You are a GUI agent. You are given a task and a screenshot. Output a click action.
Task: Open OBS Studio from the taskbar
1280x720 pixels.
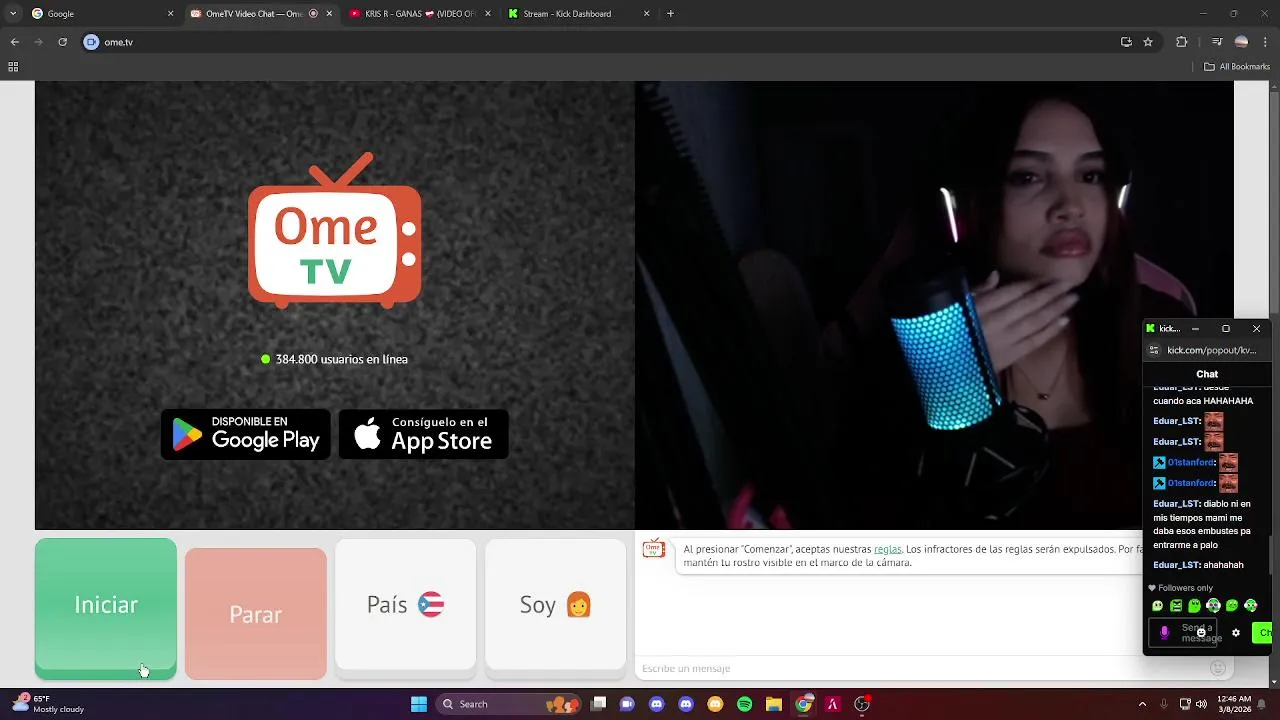[862, 704]
